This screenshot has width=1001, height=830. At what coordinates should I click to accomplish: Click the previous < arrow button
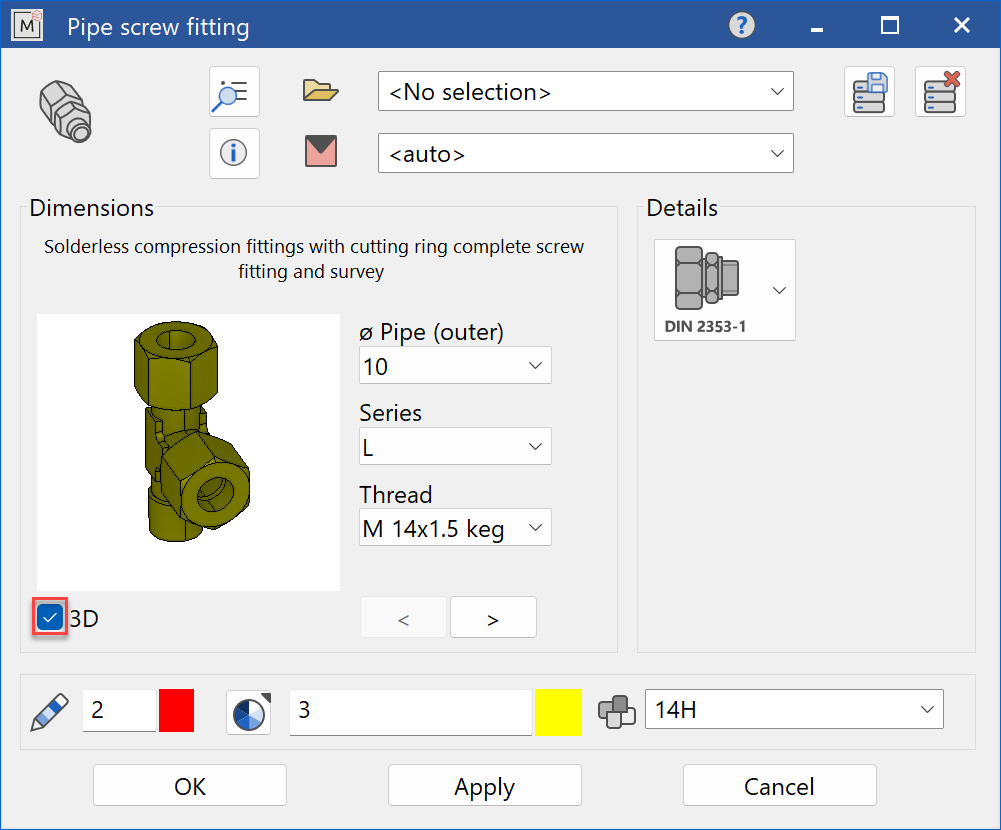click(403, 617)
